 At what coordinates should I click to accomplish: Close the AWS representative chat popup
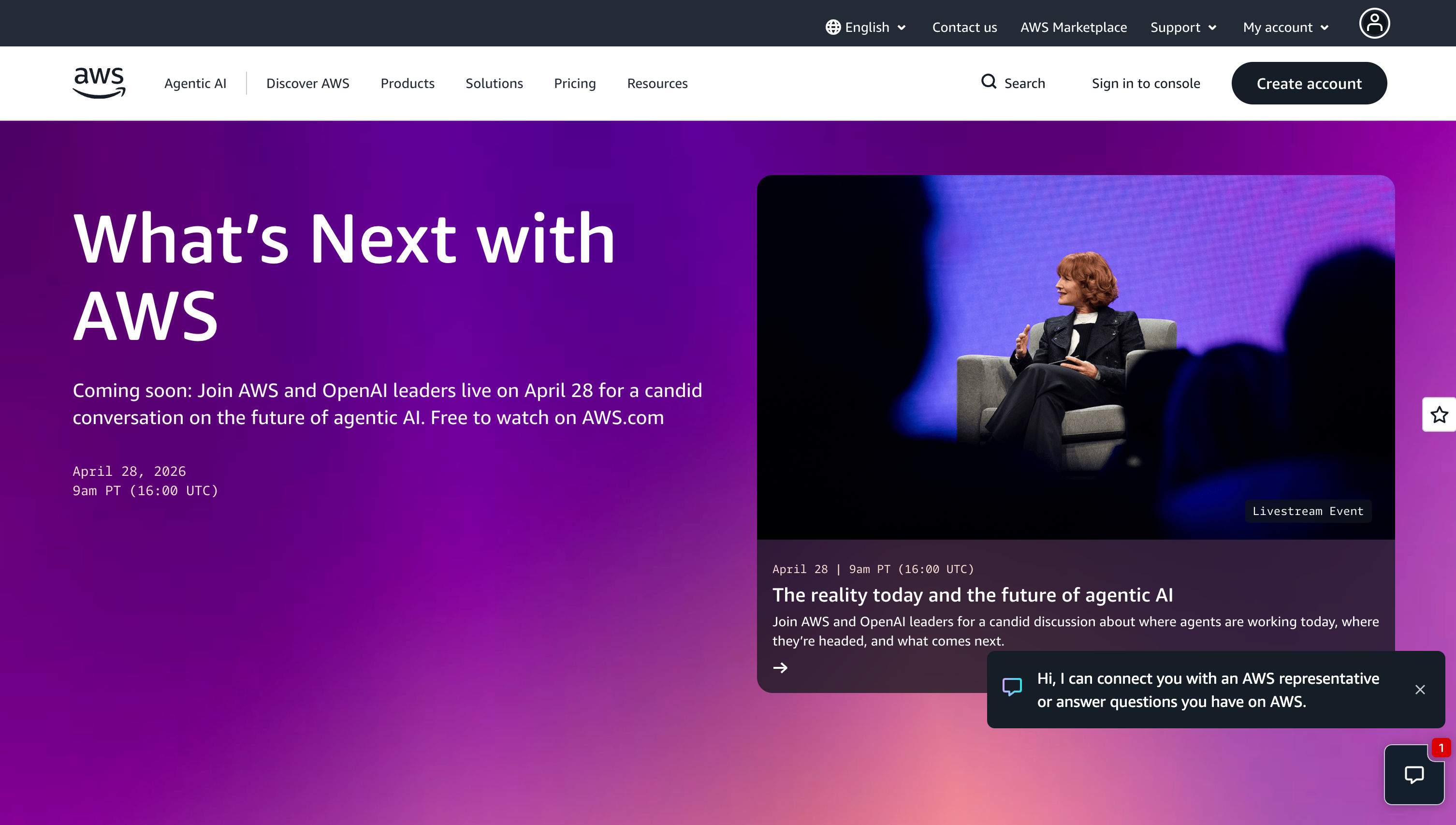point(1420,690)
